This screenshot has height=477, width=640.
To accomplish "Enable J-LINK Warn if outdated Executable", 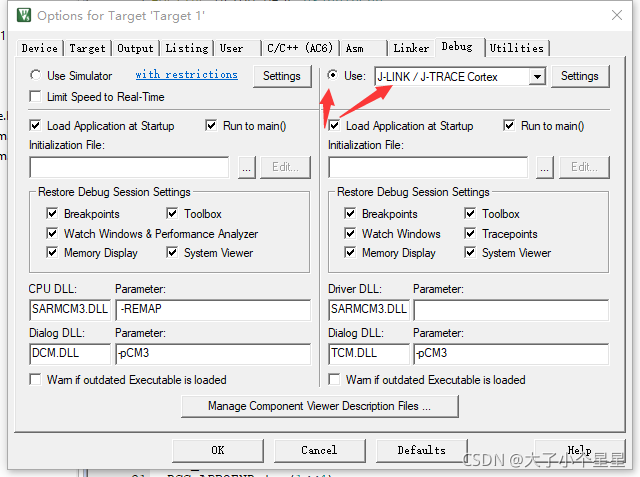I will [x=334, y=379].
